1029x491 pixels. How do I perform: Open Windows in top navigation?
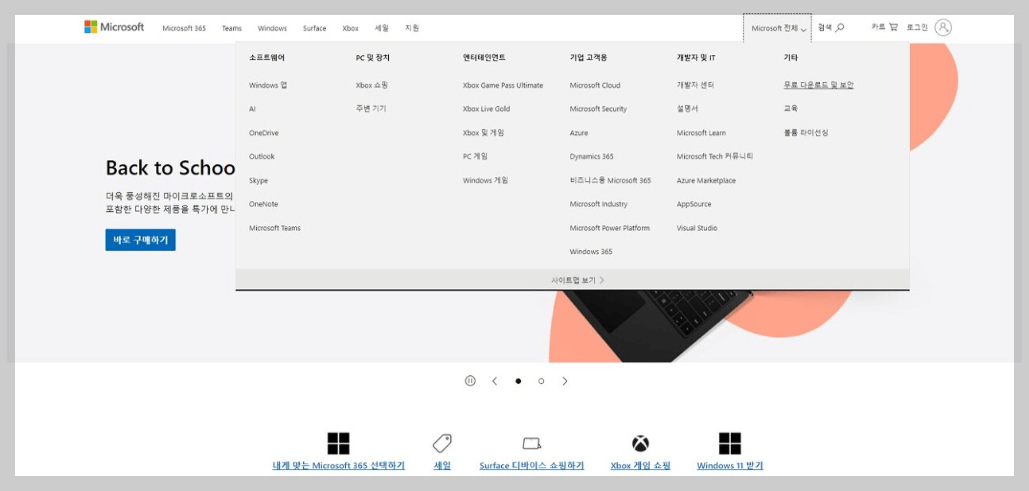272,28
